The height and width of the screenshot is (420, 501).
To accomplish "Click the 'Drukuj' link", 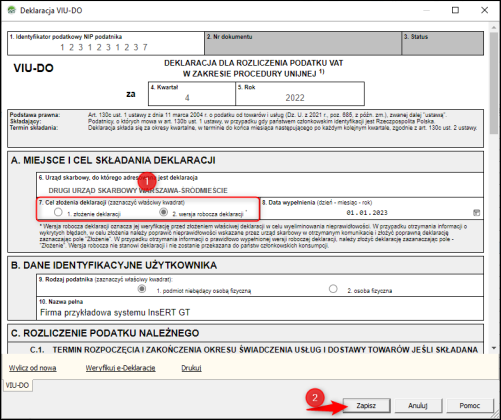I will click(191, 368).
